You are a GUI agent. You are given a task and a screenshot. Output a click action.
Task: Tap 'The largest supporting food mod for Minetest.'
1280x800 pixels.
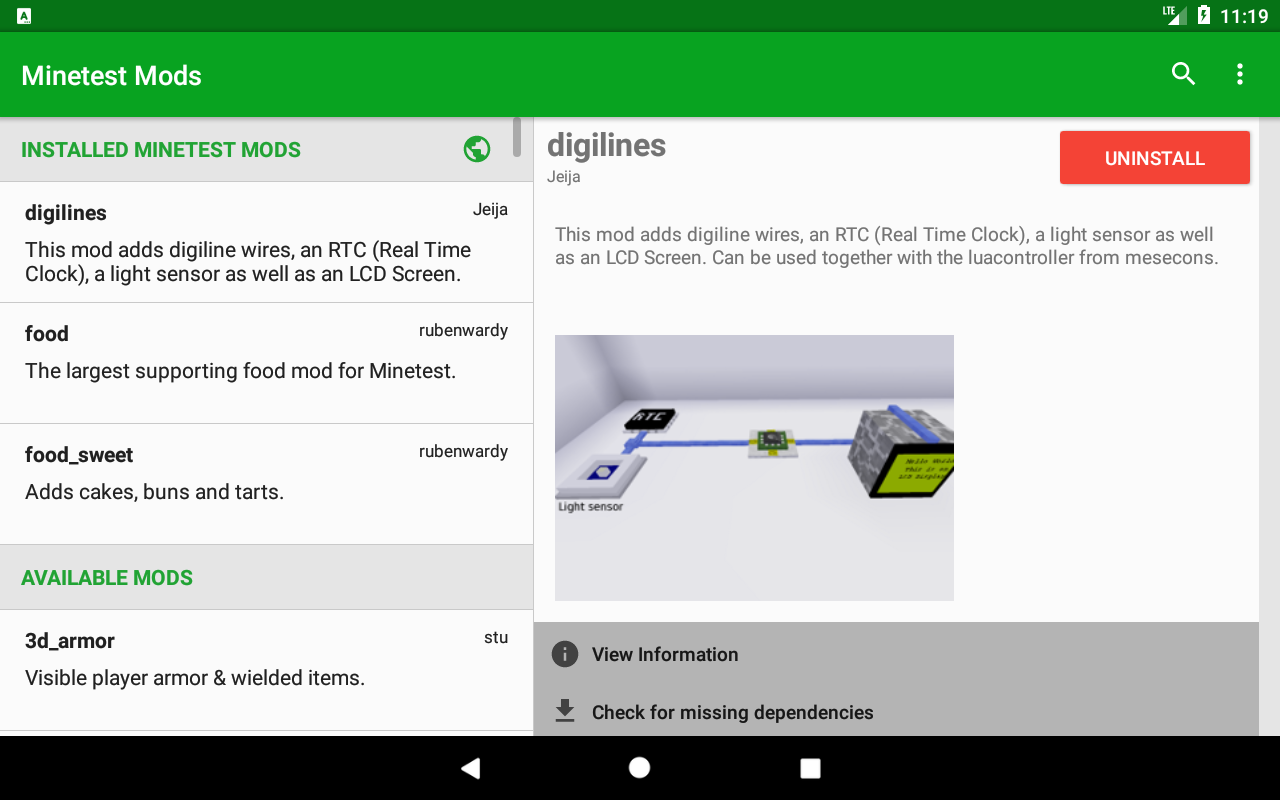click(x=240, y=371)
